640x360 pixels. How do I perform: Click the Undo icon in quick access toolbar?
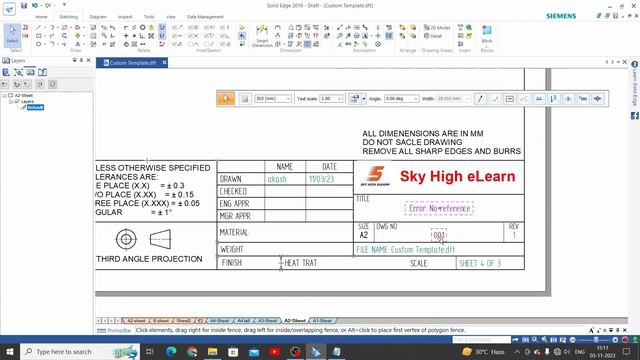[x=35, y=6]
